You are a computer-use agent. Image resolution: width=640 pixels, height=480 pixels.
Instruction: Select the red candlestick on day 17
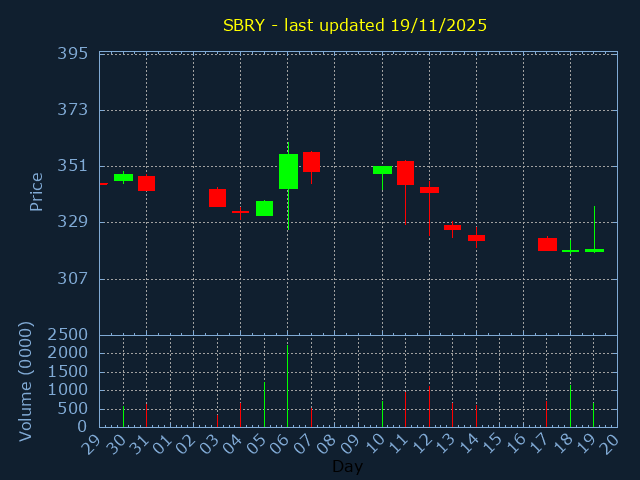pos(547,244)
